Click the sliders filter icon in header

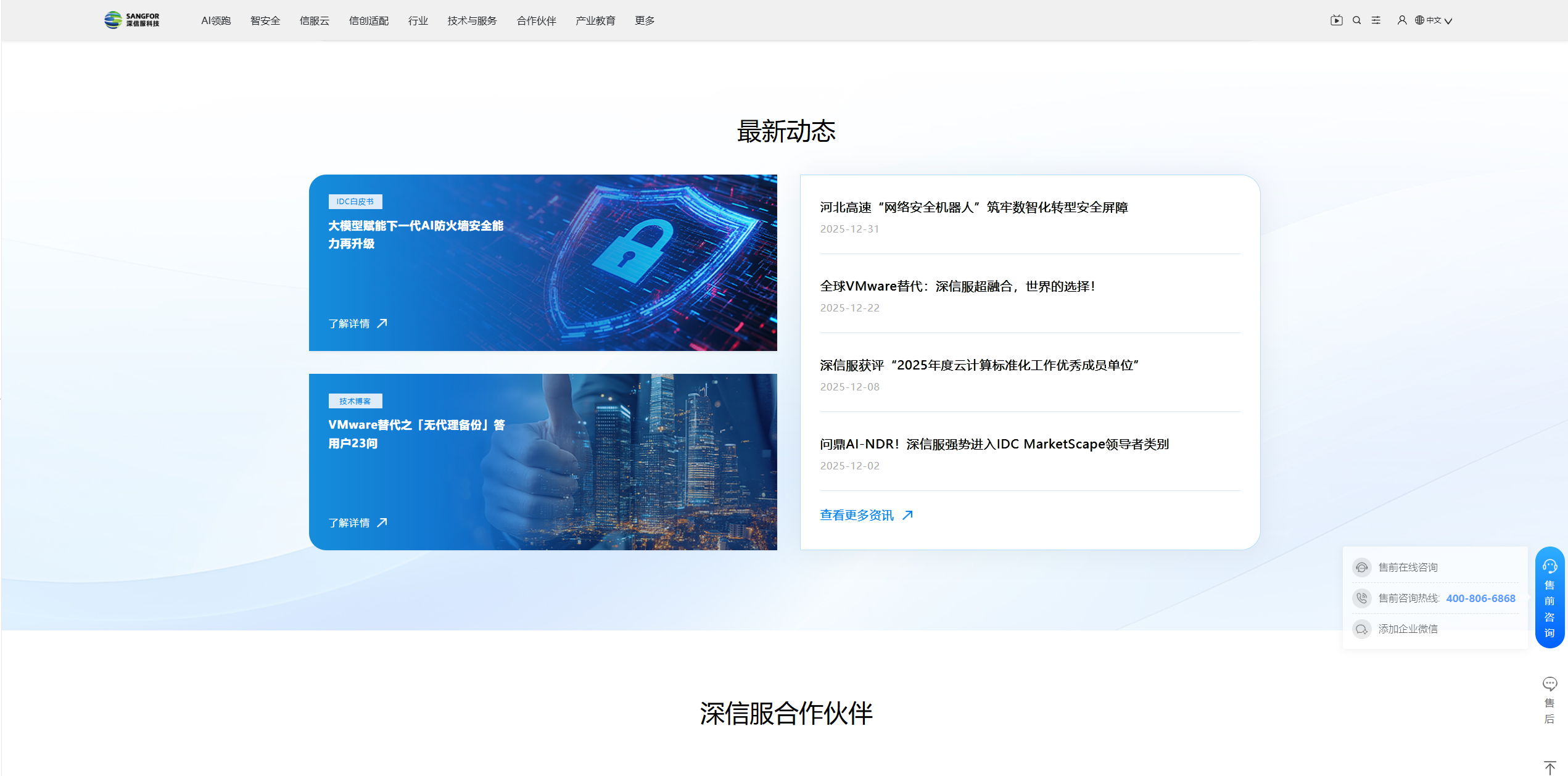[1376, 20]
